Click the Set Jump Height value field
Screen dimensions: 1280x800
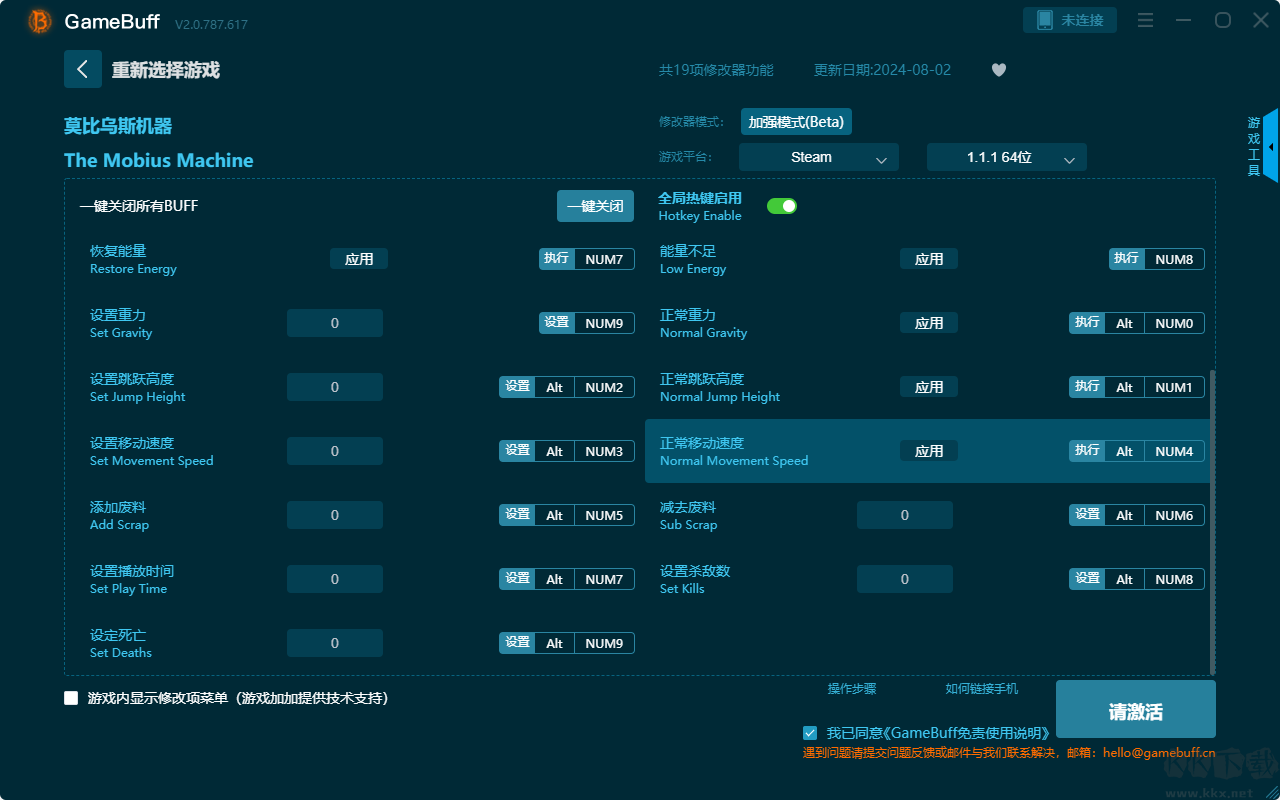pyautogui.click(x=335, y=387)
